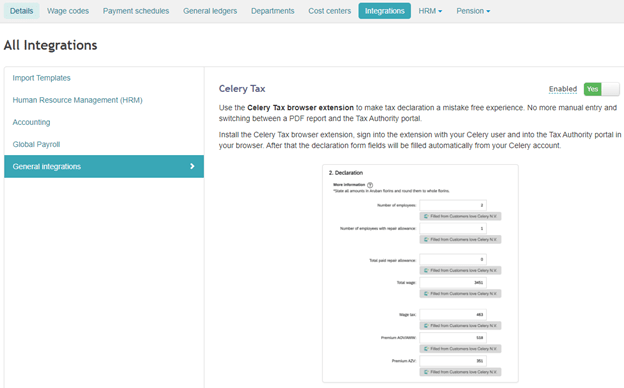Open the Accounting integrations category
This screenshot has width=624, height=388.
(31, 122)
